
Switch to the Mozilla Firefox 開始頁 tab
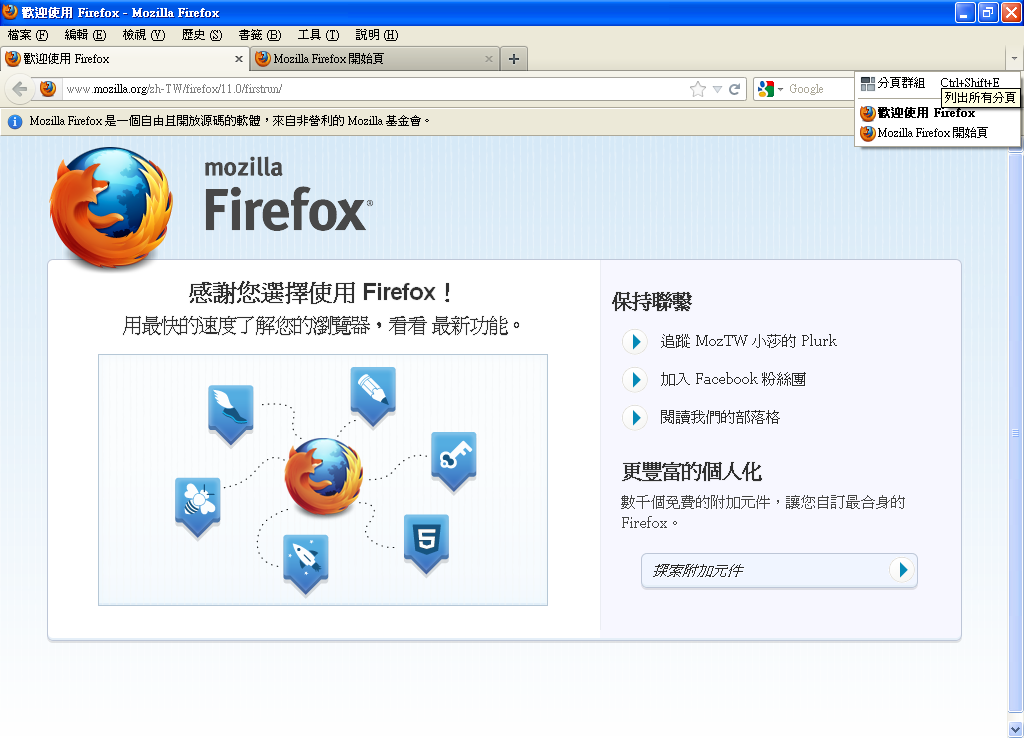click(x=376, y=59)
